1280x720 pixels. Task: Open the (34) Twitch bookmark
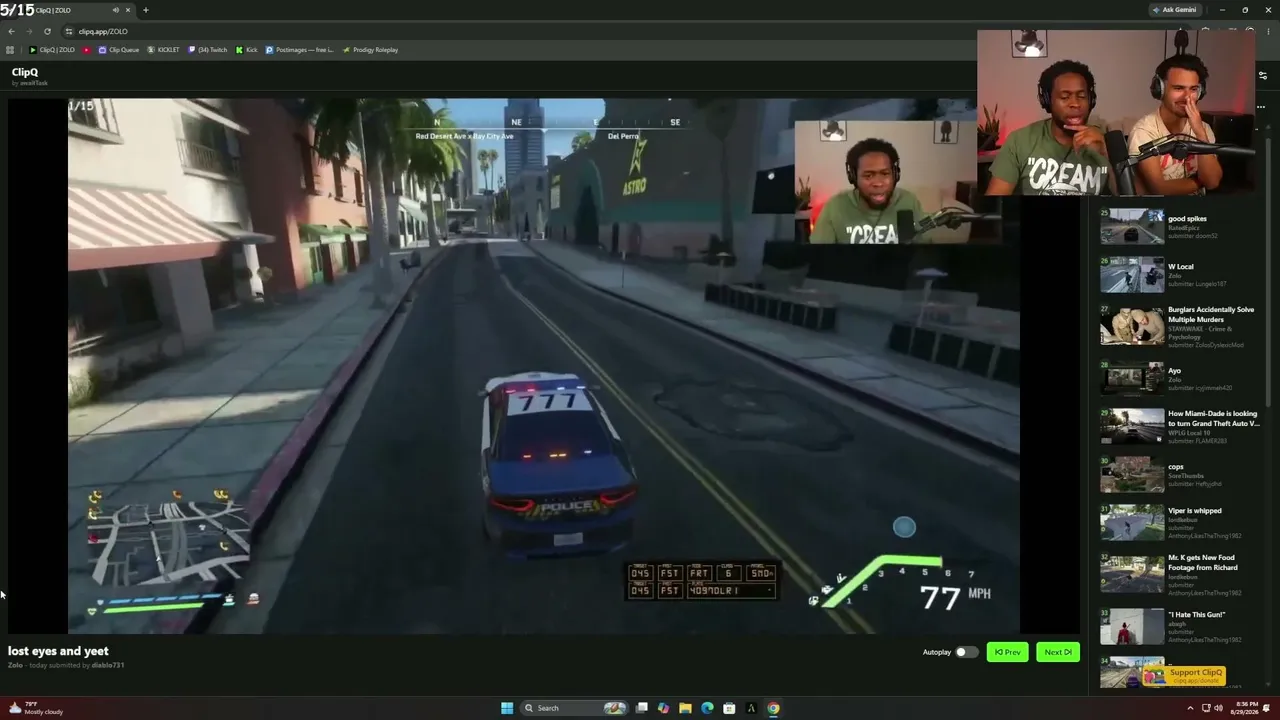click(207, 50)
